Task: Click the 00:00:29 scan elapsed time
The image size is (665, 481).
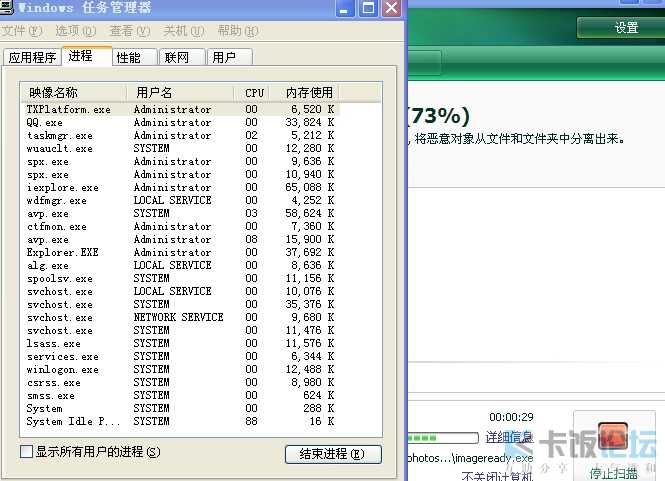Action: pyautogui.click(x=511, y=417)
